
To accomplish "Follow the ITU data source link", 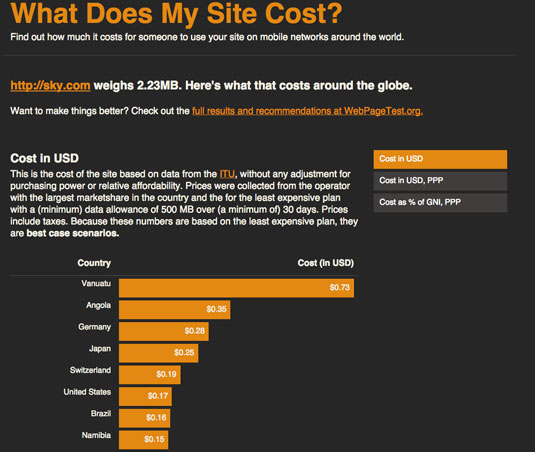I will tap(227, 174).
